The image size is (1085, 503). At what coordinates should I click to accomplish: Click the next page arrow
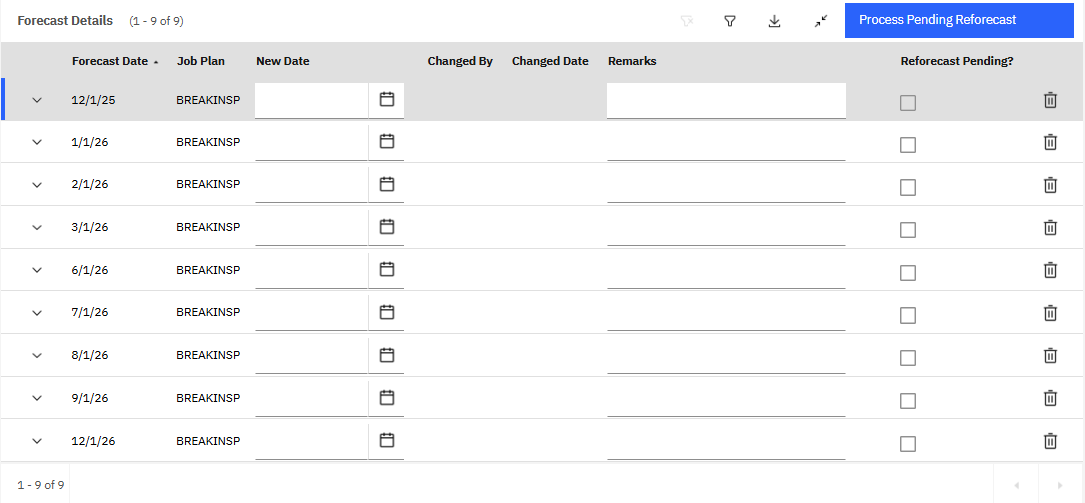pos(1060,485)
